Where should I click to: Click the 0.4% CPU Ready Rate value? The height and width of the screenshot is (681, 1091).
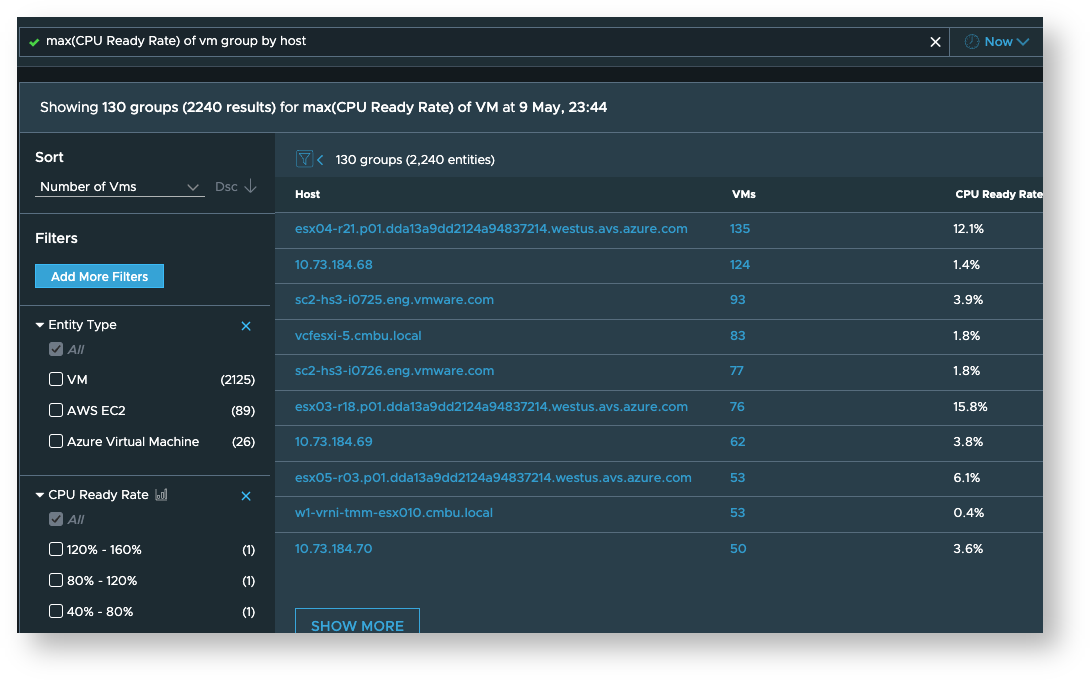pyautogui.click(x=969, y=513)
